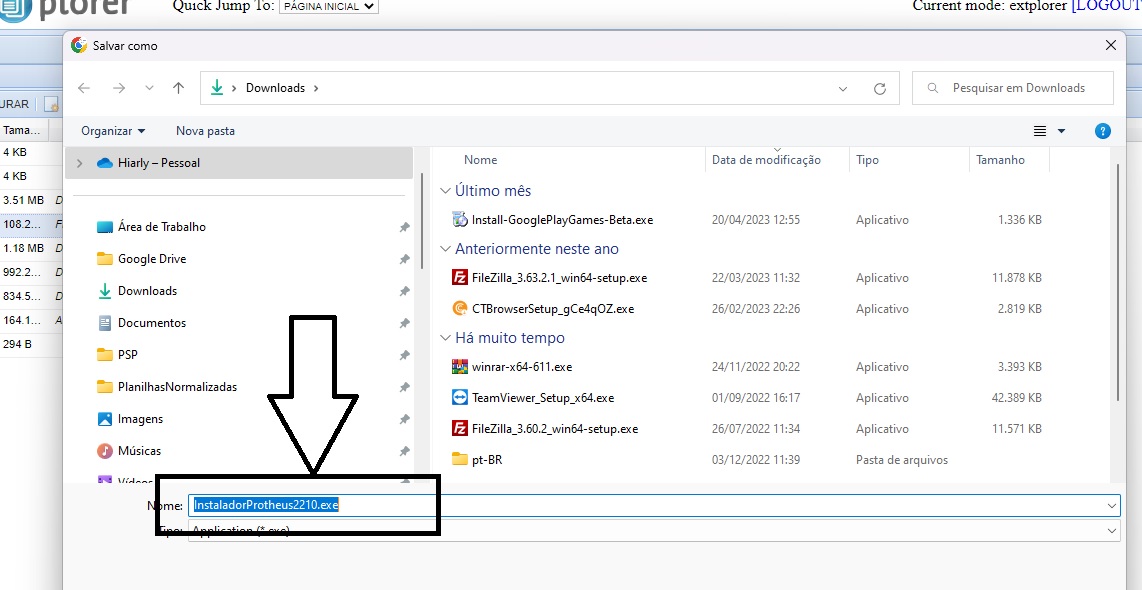Click the Refresh folder icon
This screenshot has height=590, width=1142.
click(x=879, y=88)
